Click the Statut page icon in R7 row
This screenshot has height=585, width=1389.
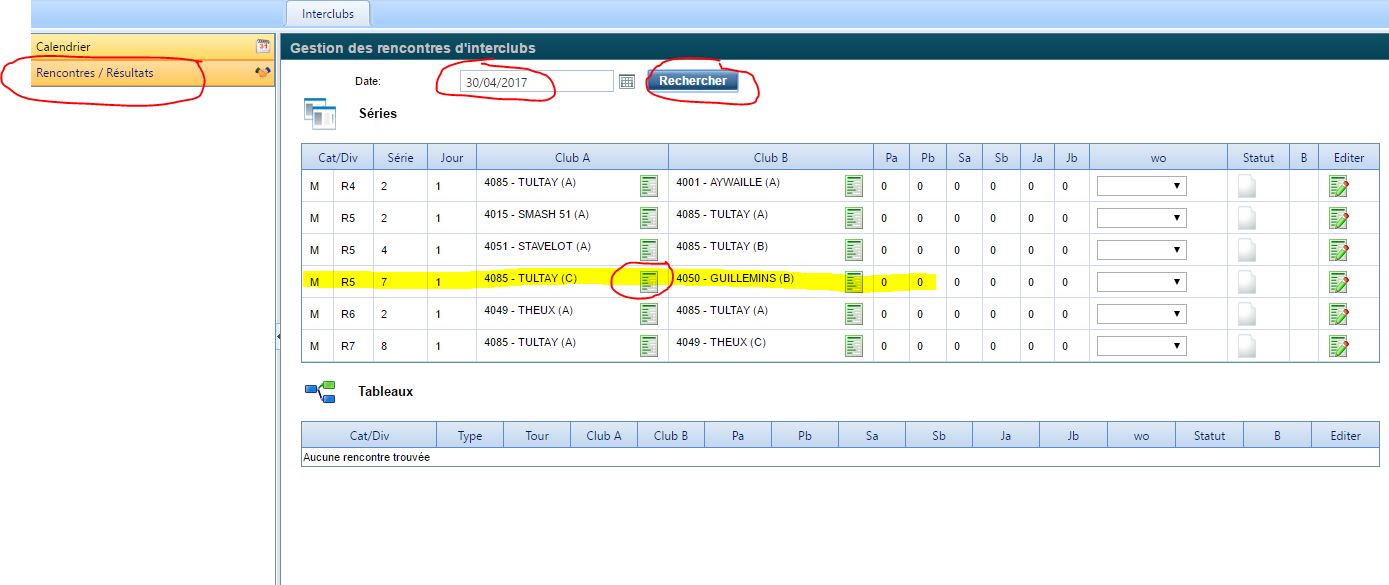click(1247, 346)
